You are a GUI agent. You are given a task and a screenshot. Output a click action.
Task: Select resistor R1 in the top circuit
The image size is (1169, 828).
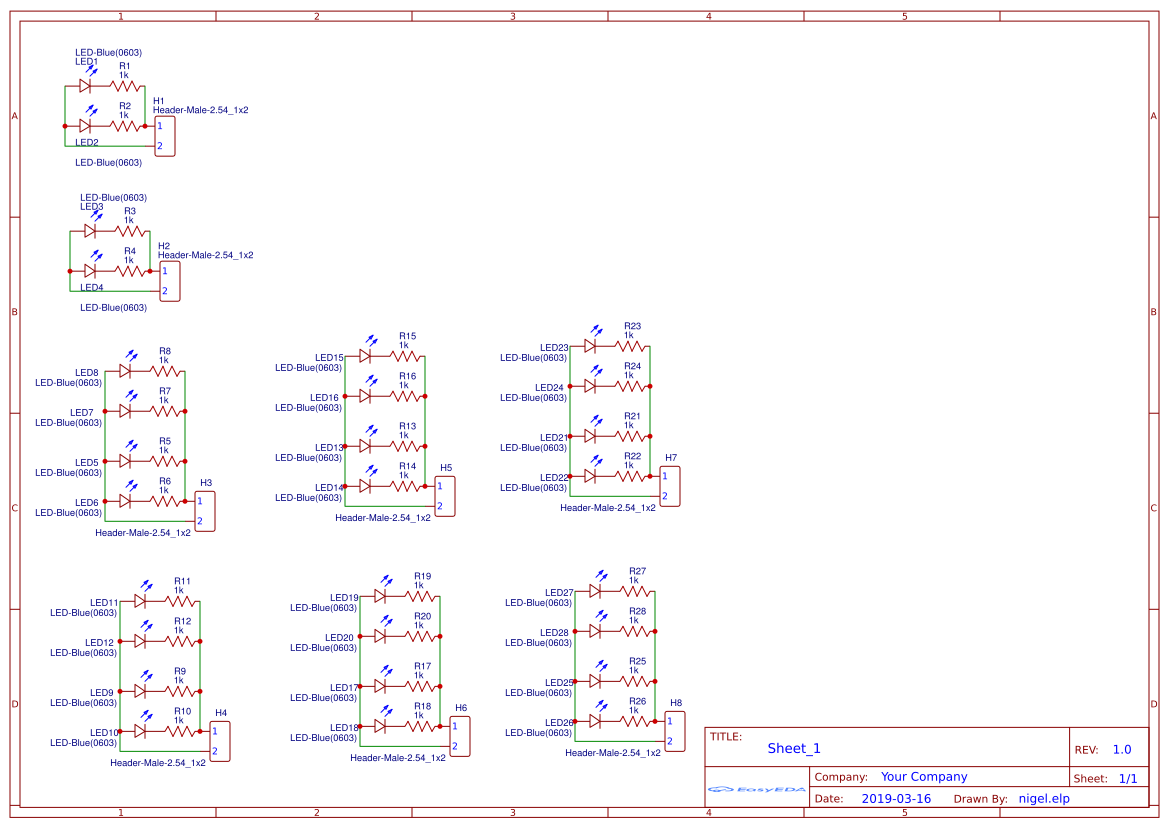(x=125, y=86)
